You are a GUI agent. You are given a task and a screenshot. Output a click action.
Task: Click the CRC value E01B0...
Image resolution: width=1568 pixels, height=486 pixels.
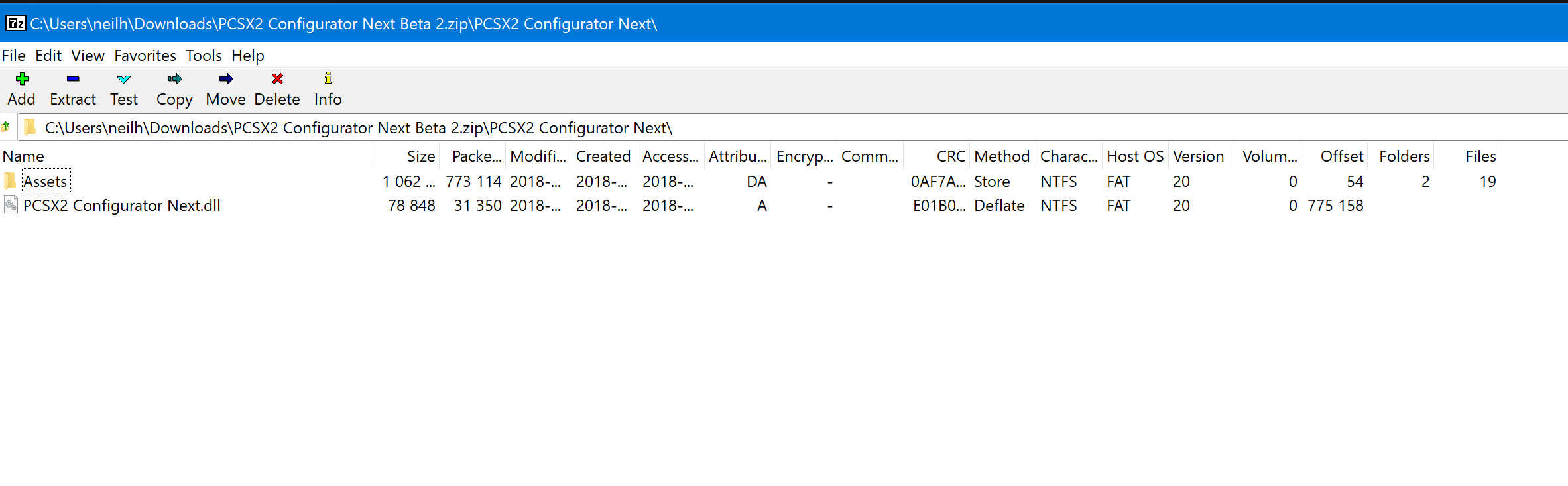(x=939, y=206)
